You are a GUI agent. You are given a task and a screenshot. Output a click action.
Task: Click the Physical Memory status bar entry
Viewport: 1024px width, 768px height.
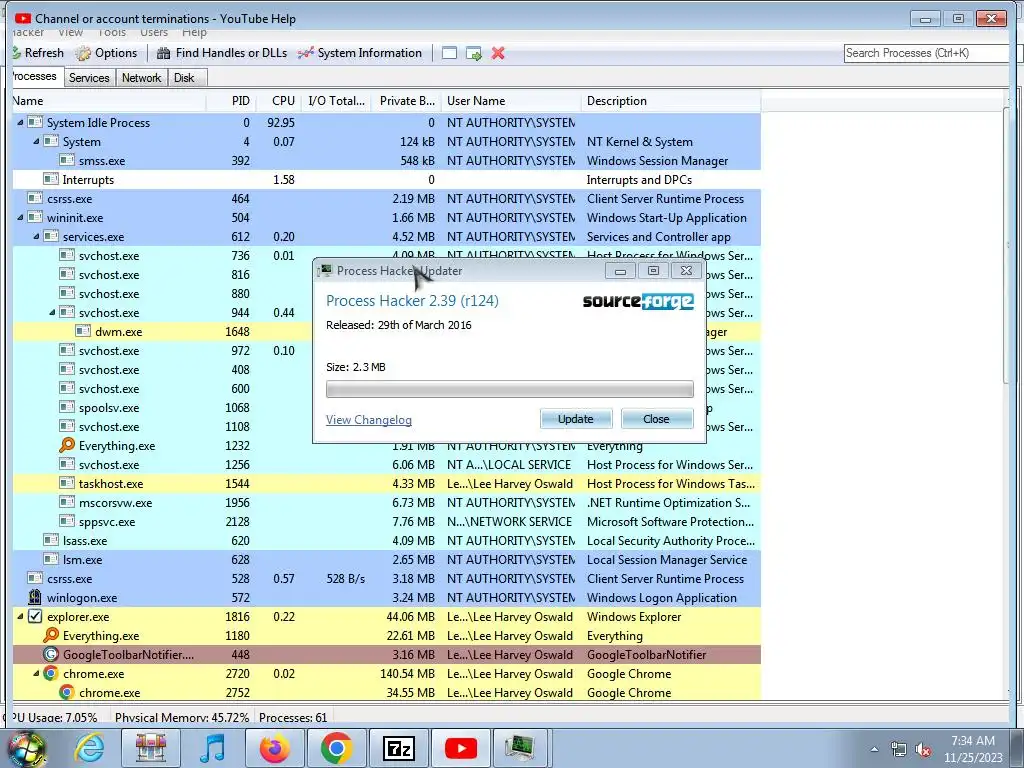click(182, 717)
